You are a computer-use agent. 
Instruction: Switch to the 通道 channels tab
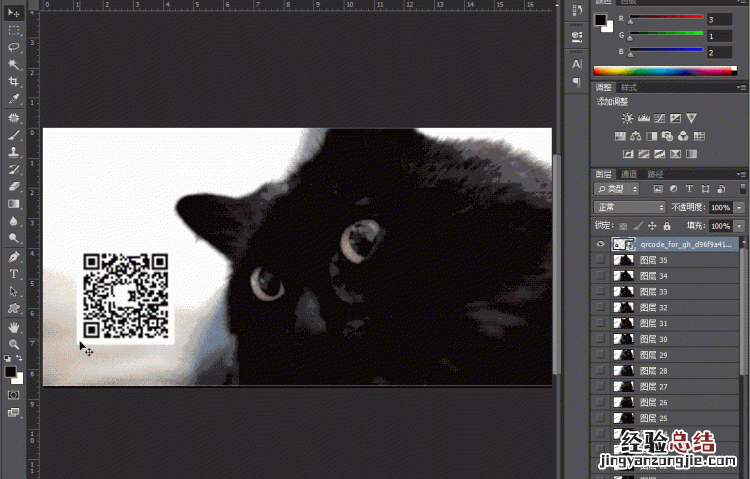pyautogui.click(x=629, y=173)
